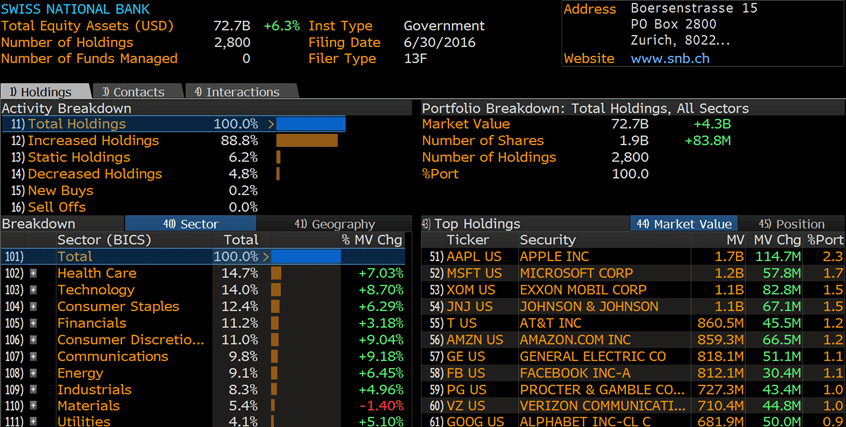Click the plus icon beside Consumer Discretionary

[35, 340]
